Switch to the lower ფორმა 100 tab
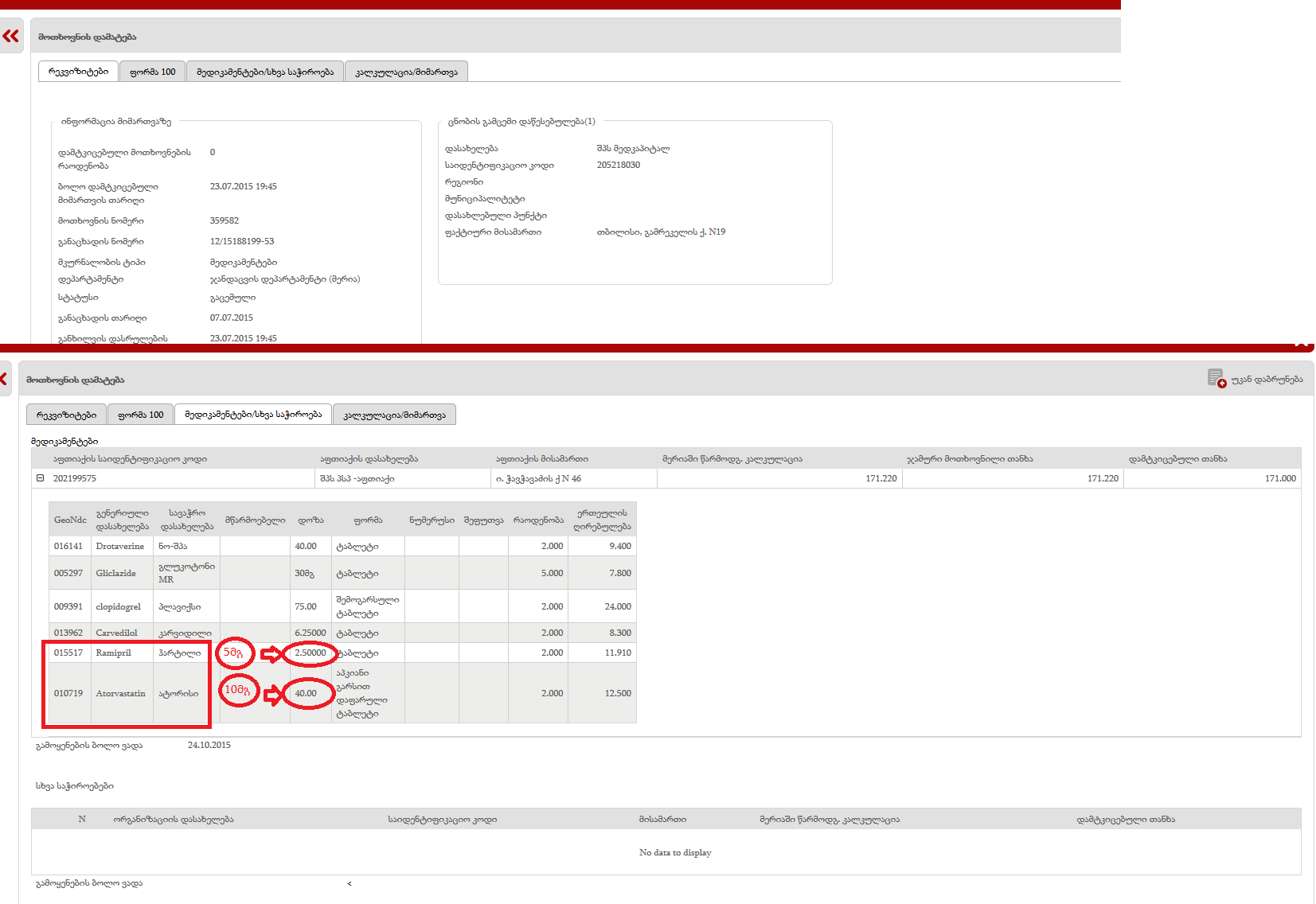The height and width of the screenshot is (904, 1316). [x=140, y=415]
